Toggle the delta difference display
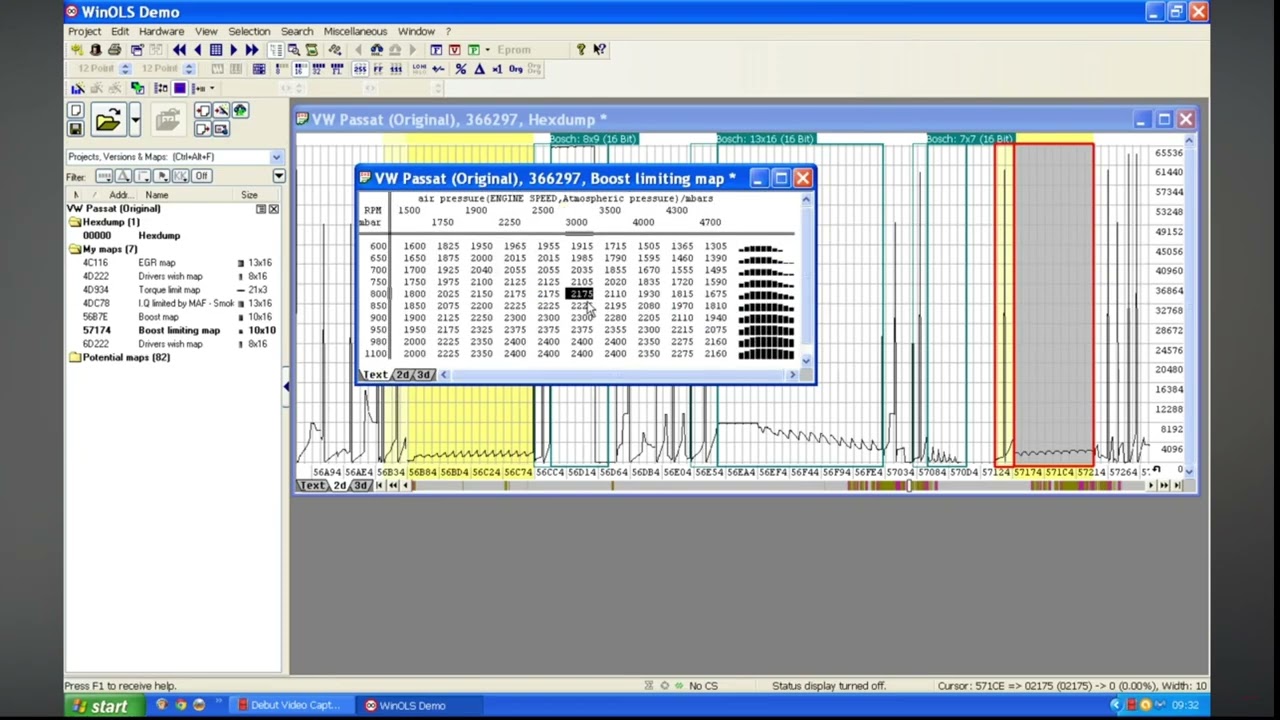Screen dimensions: 1280x720 coord(479,69)
